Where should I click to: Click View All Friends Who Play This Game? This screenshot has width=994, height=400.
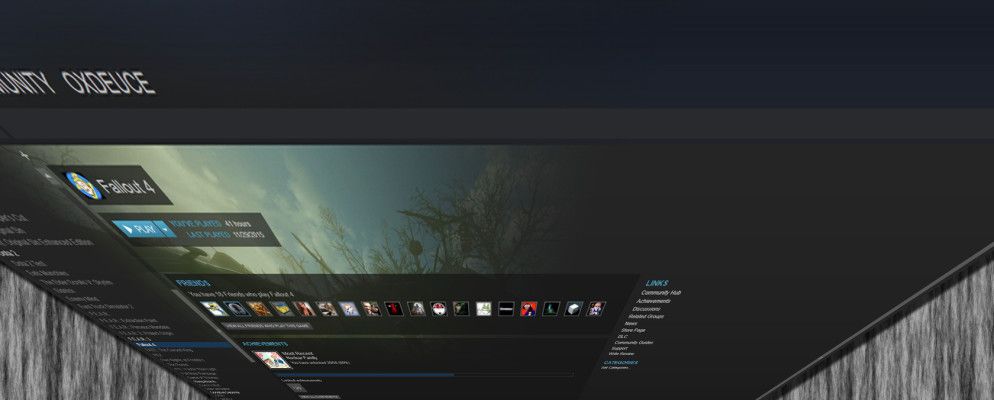[267, 326]
